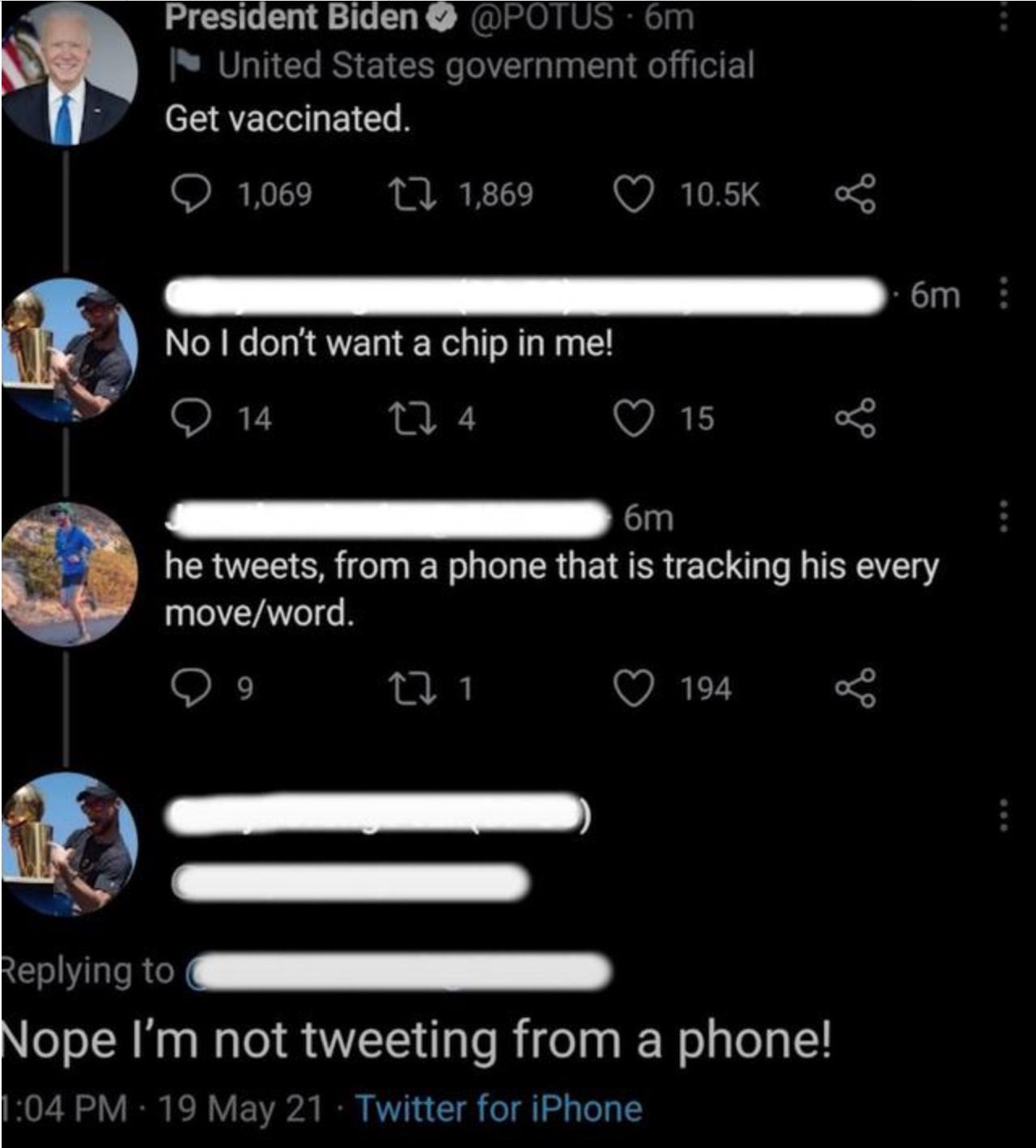Screen dimensions: 1036x1148
Task: Open more options for President Biden's tweet
Action: [1004, 16]
